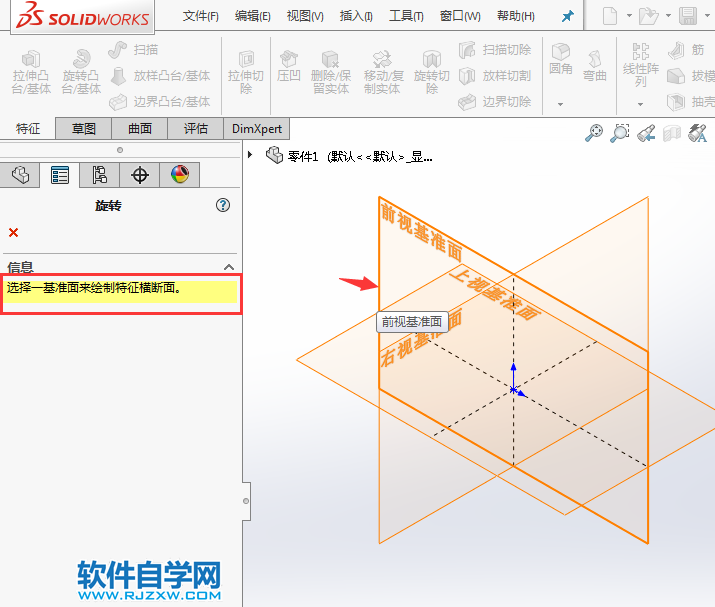Click the Move/Copy Bodies (移动/复制实体) tool

click(383, 72)
